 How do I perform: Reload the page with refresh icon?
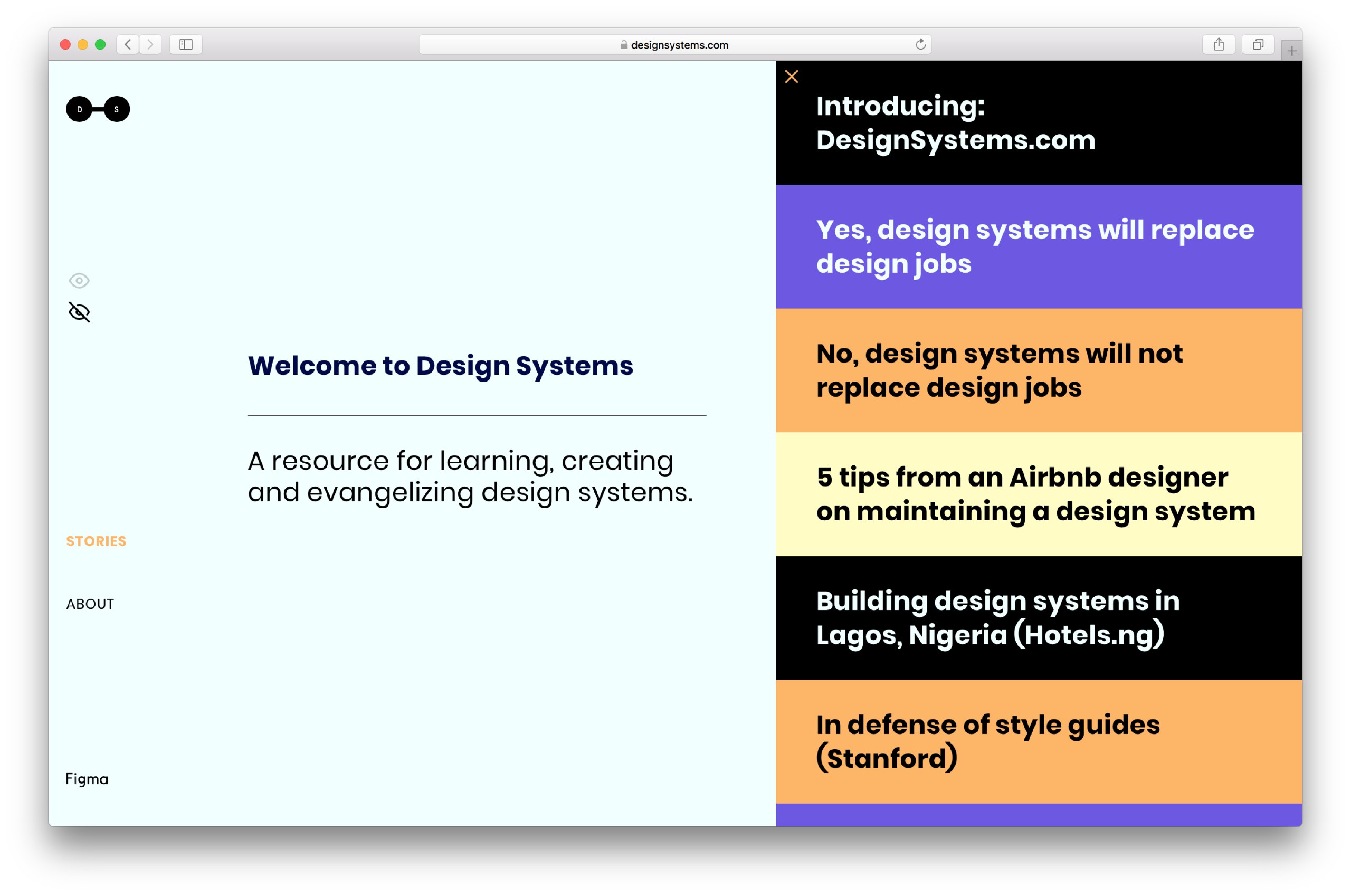point(920,44)
